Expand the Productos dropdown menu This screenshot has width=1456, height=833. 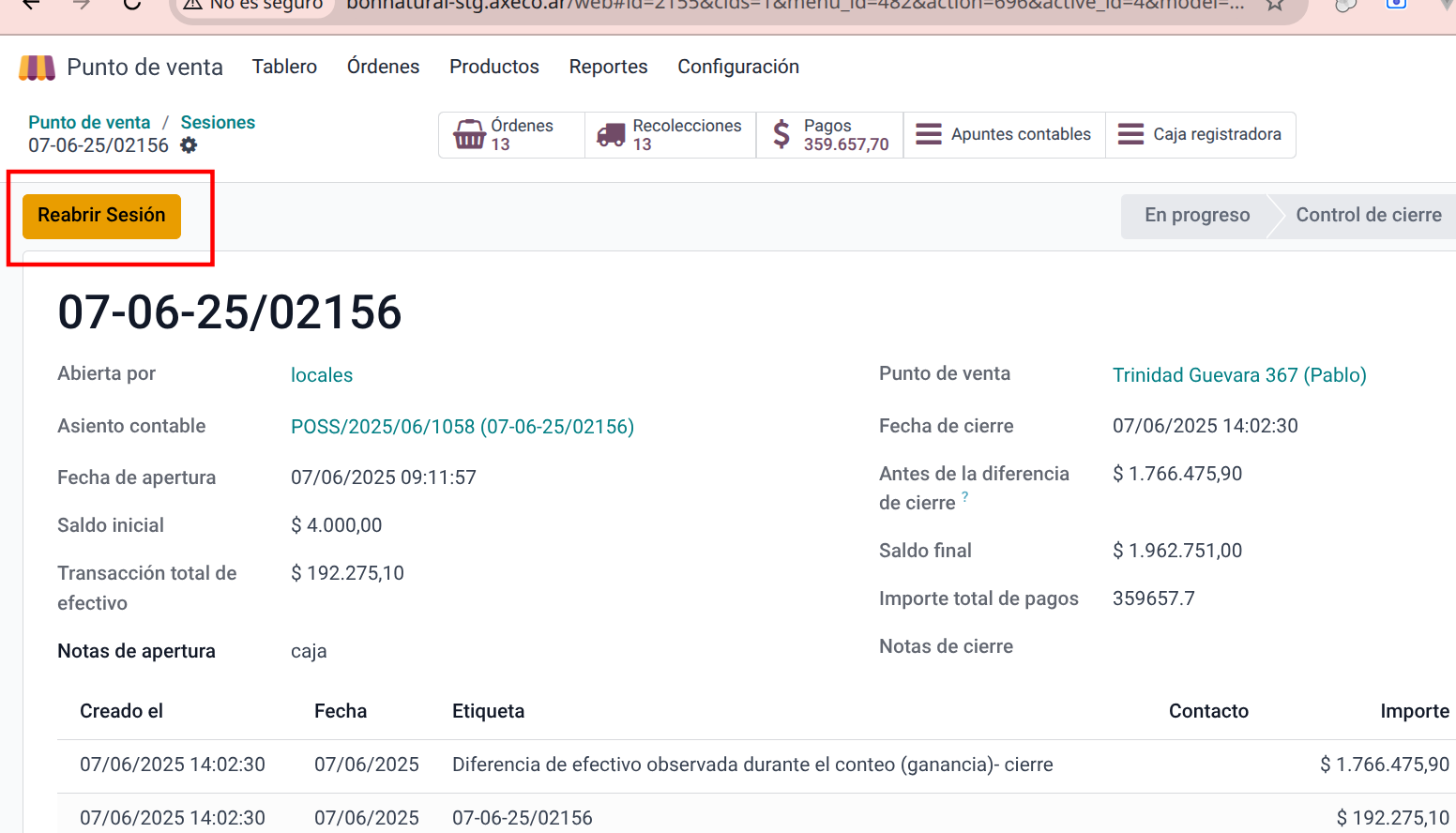click(x=493, y=67)
